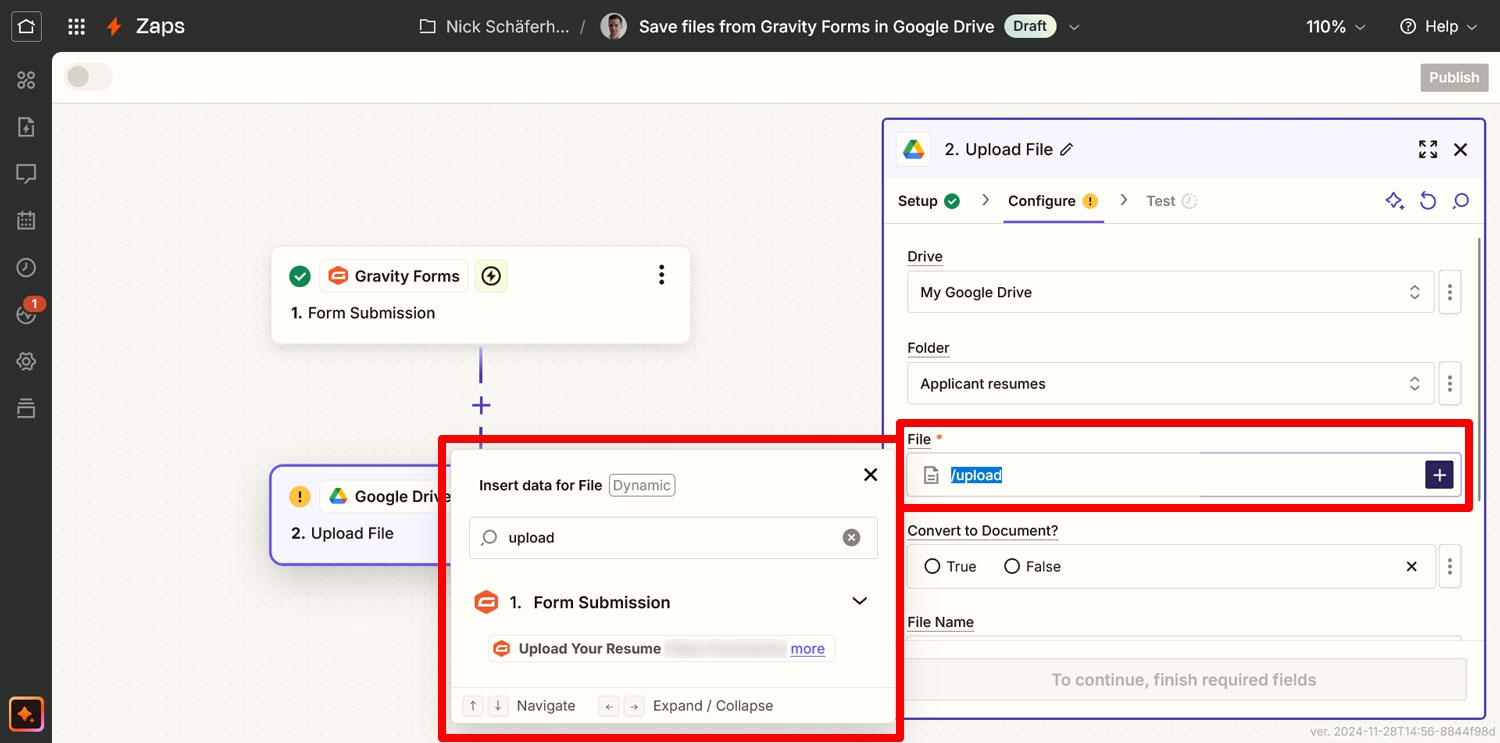The width and height of the screenshot is (1500, 743).
Task: Click the undo refresh icon in panel
Action: tap(1428, 201)
